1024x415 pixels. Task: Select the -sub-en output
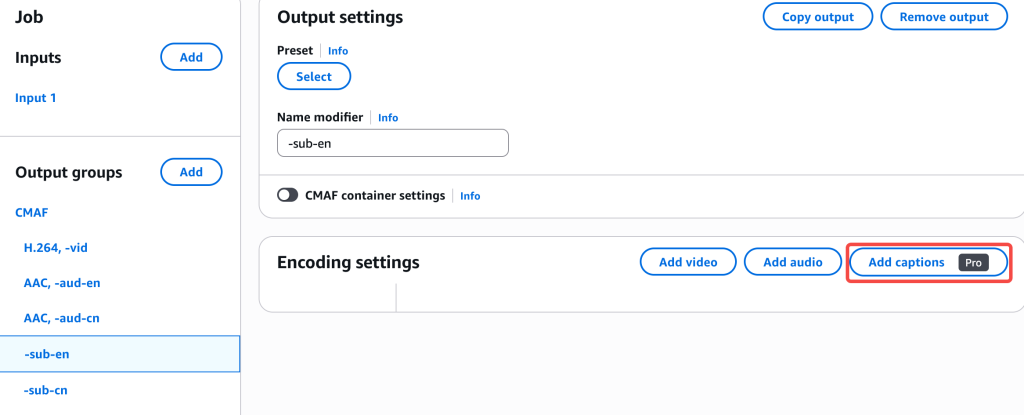pyautogui.click(x=46, y=354)
